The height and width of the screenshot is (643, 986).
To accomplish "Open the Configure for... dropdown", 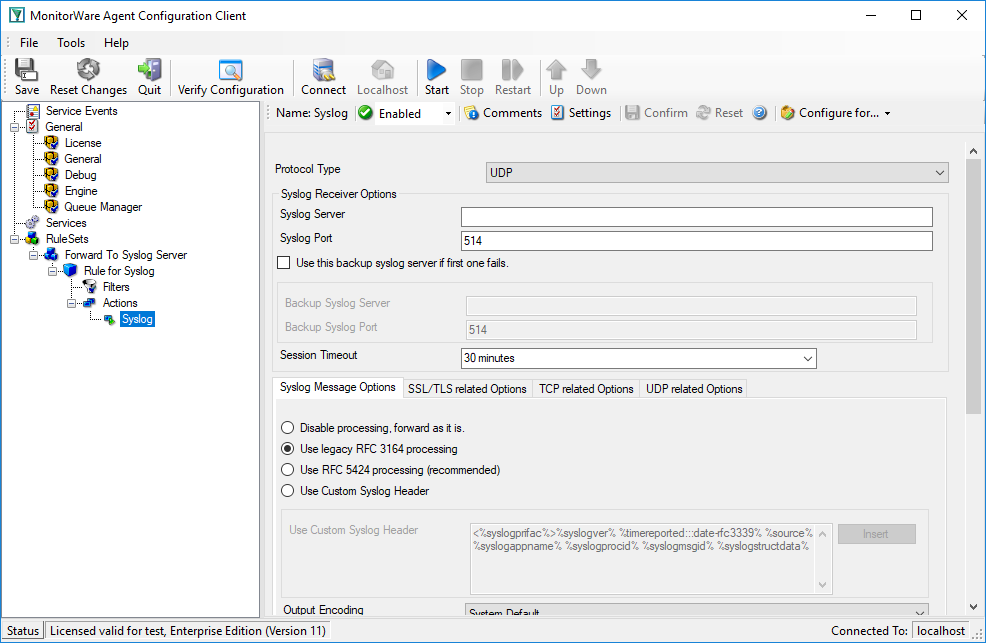I will point(836,113).
